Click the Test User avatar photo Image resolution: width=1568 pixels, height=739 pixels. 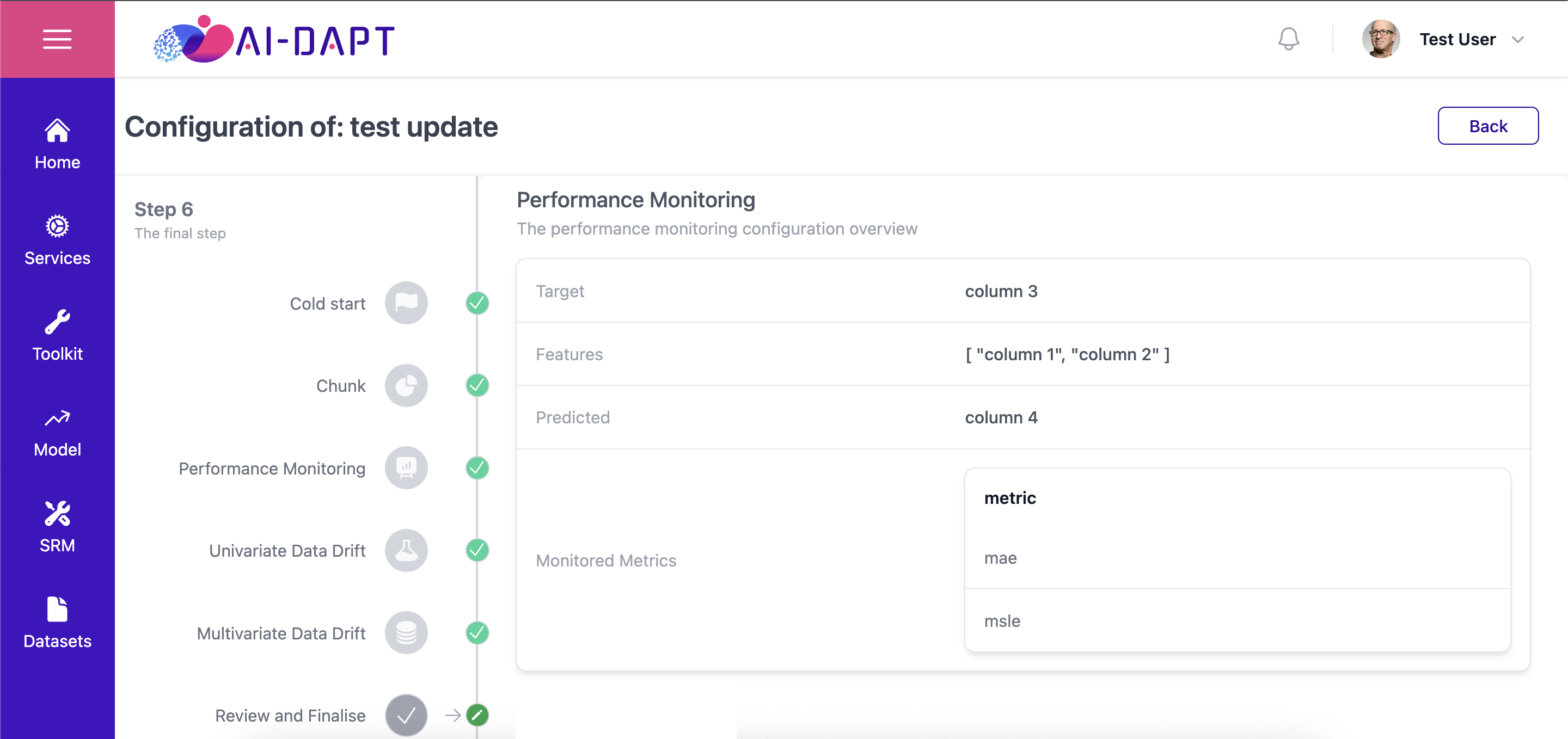(x=1381, y=39)
